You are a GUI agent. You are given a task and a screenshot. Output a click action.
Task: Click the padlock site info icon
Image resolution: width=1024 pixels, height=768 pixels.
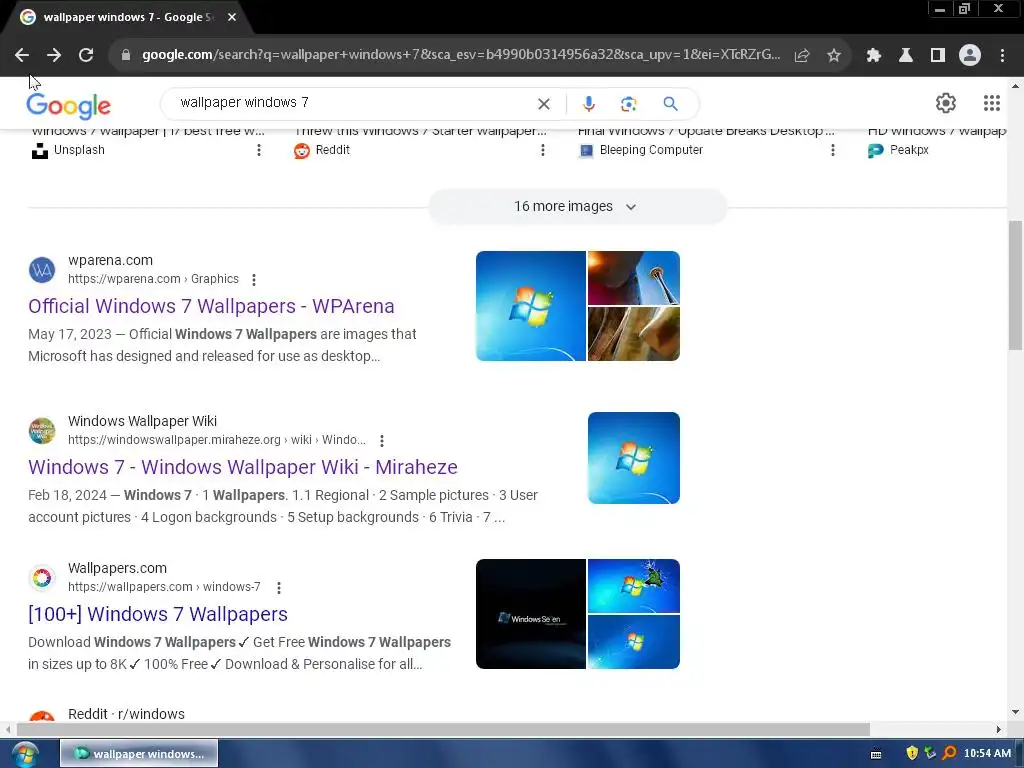[126, 55]
